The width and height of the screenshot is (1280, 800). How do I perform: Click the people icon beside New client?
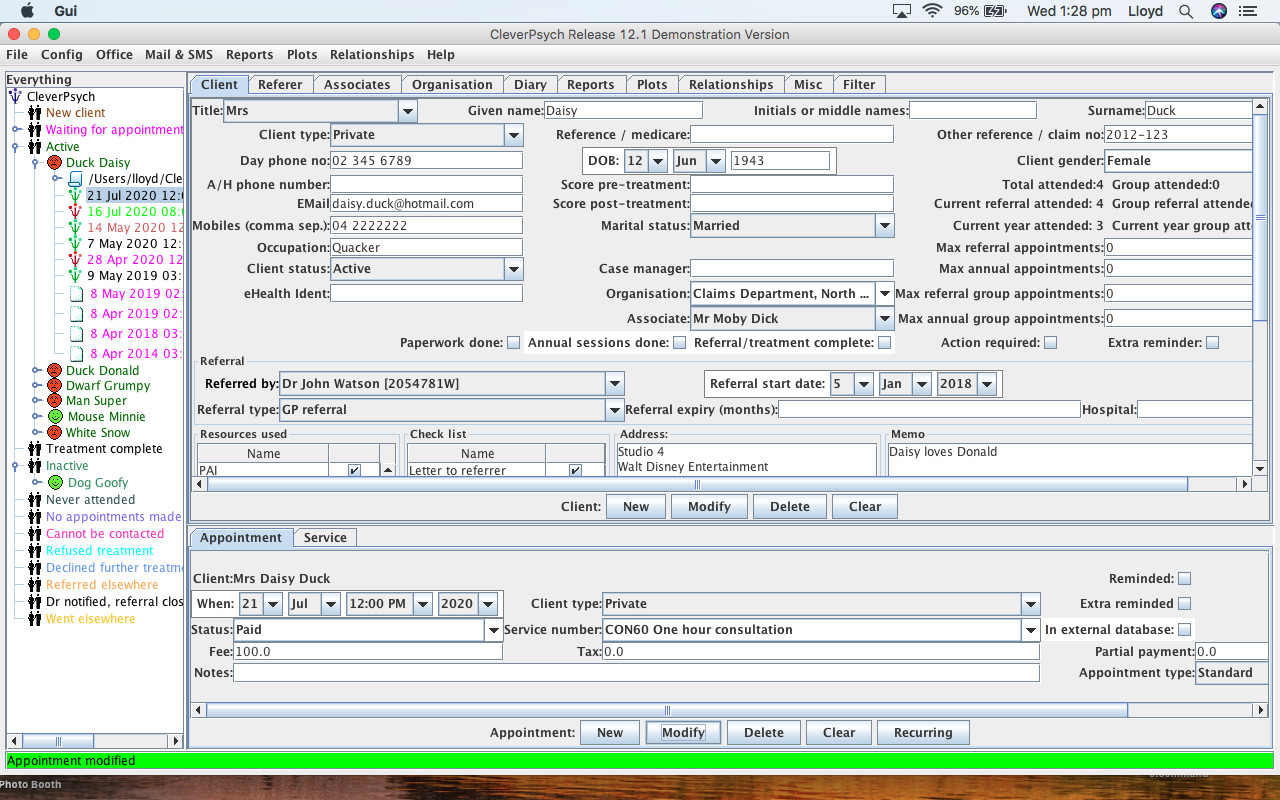(35, 113)
